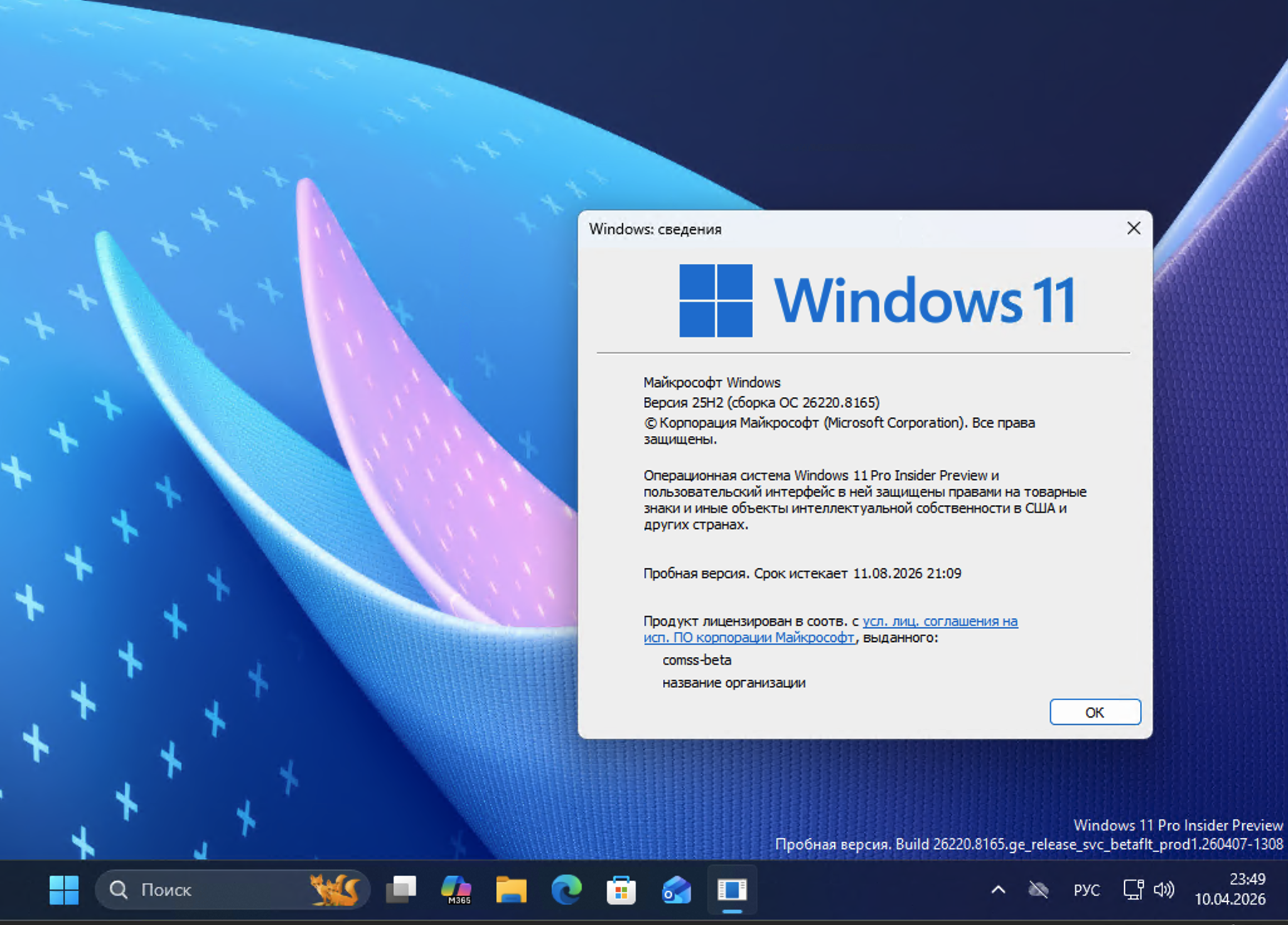Open the Microsoft 365 Copilot app

click(456, 889)
